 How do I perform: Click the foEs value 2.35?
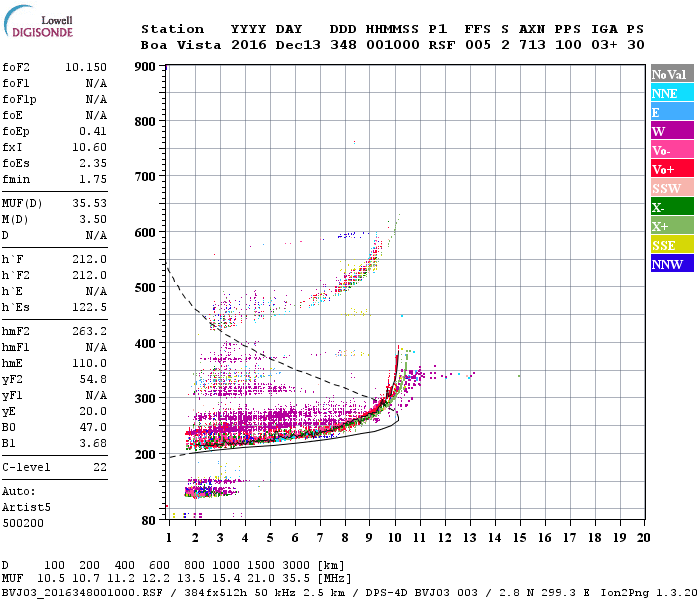(x=93, y=163)
